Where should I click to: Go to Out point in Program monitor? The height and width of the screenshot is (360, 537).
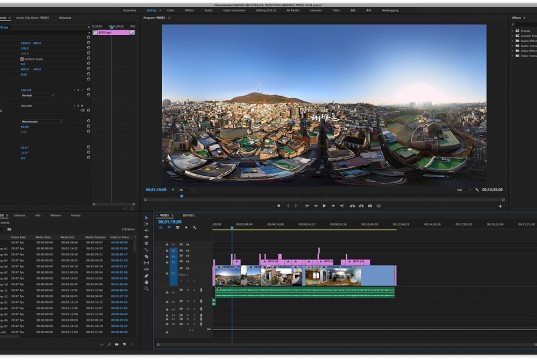(x=342, y=206)
